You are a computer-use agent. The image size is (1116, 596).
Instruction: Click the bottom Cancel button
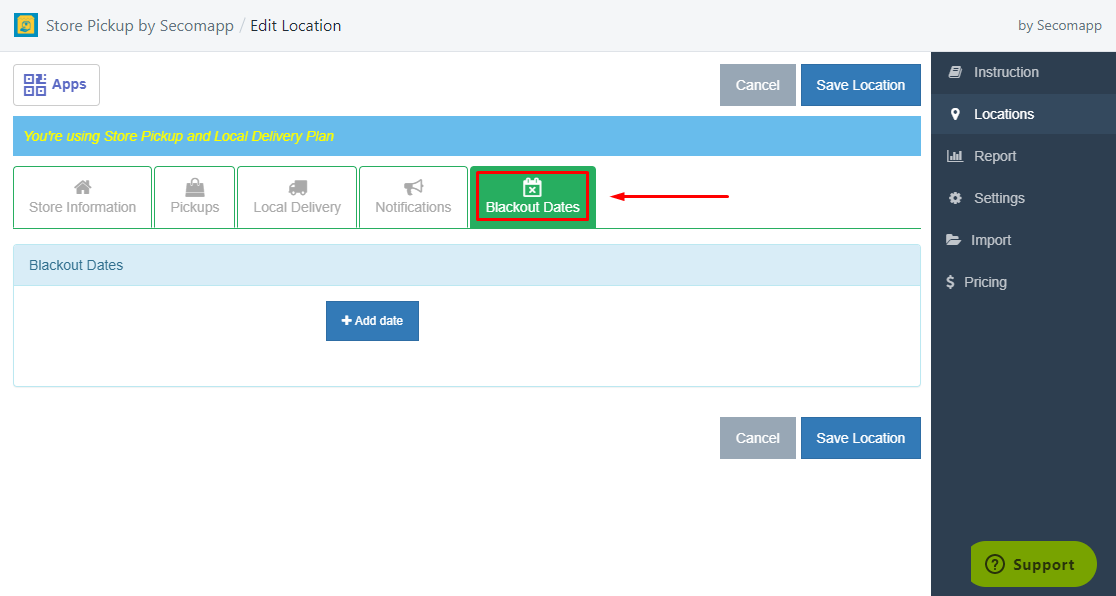coord(757,438)
